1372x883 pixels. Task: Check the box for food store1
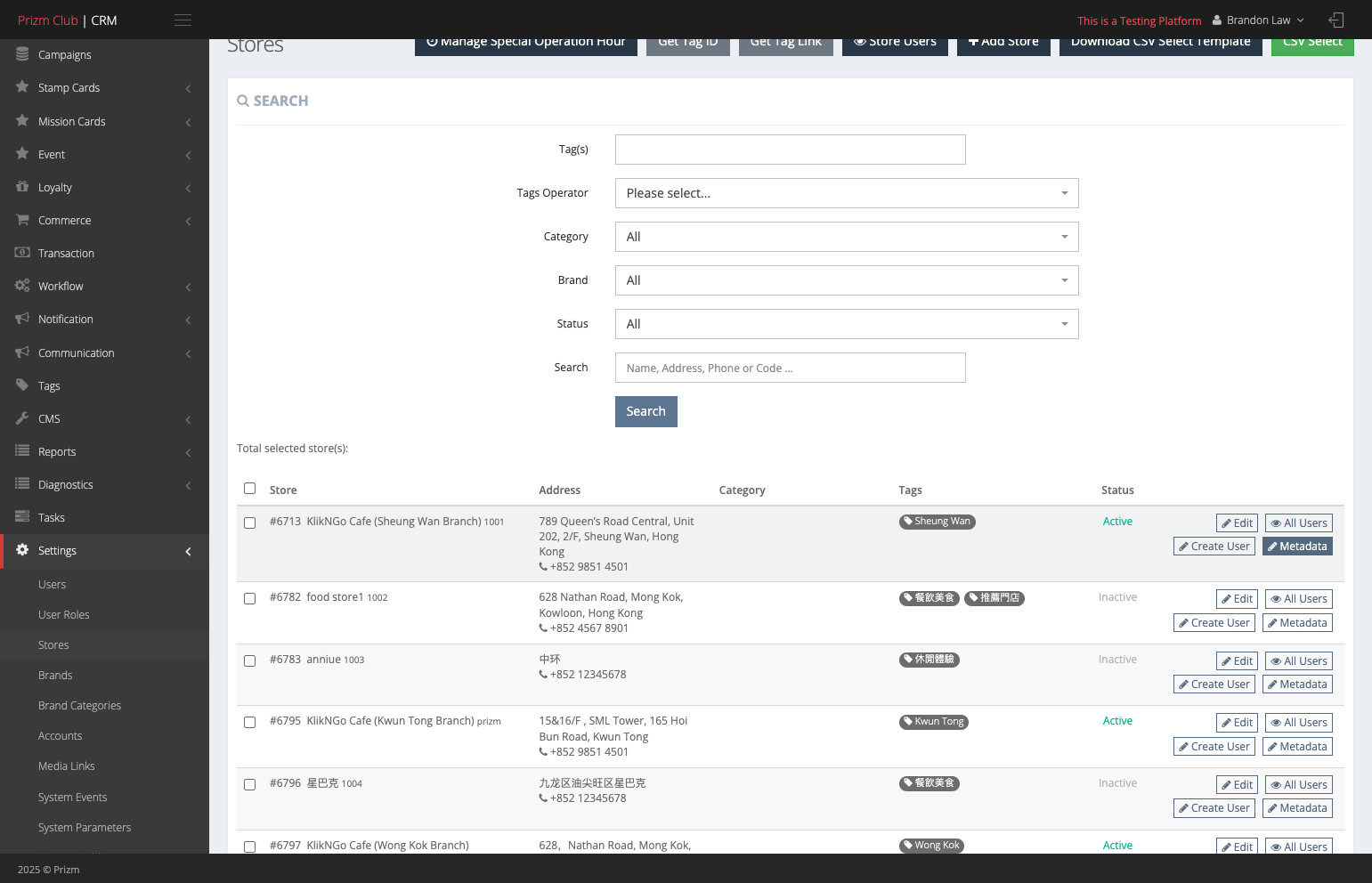tap(250, 599)
